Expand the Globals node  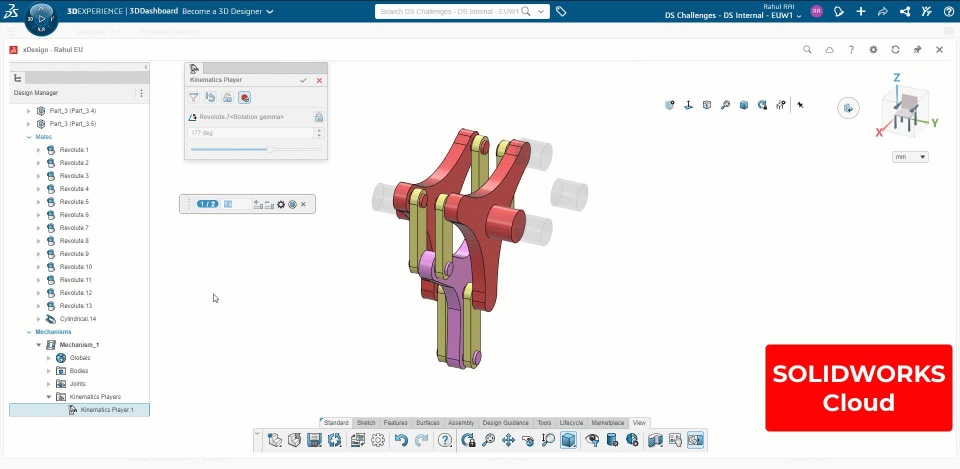click(x=49, y=358)
